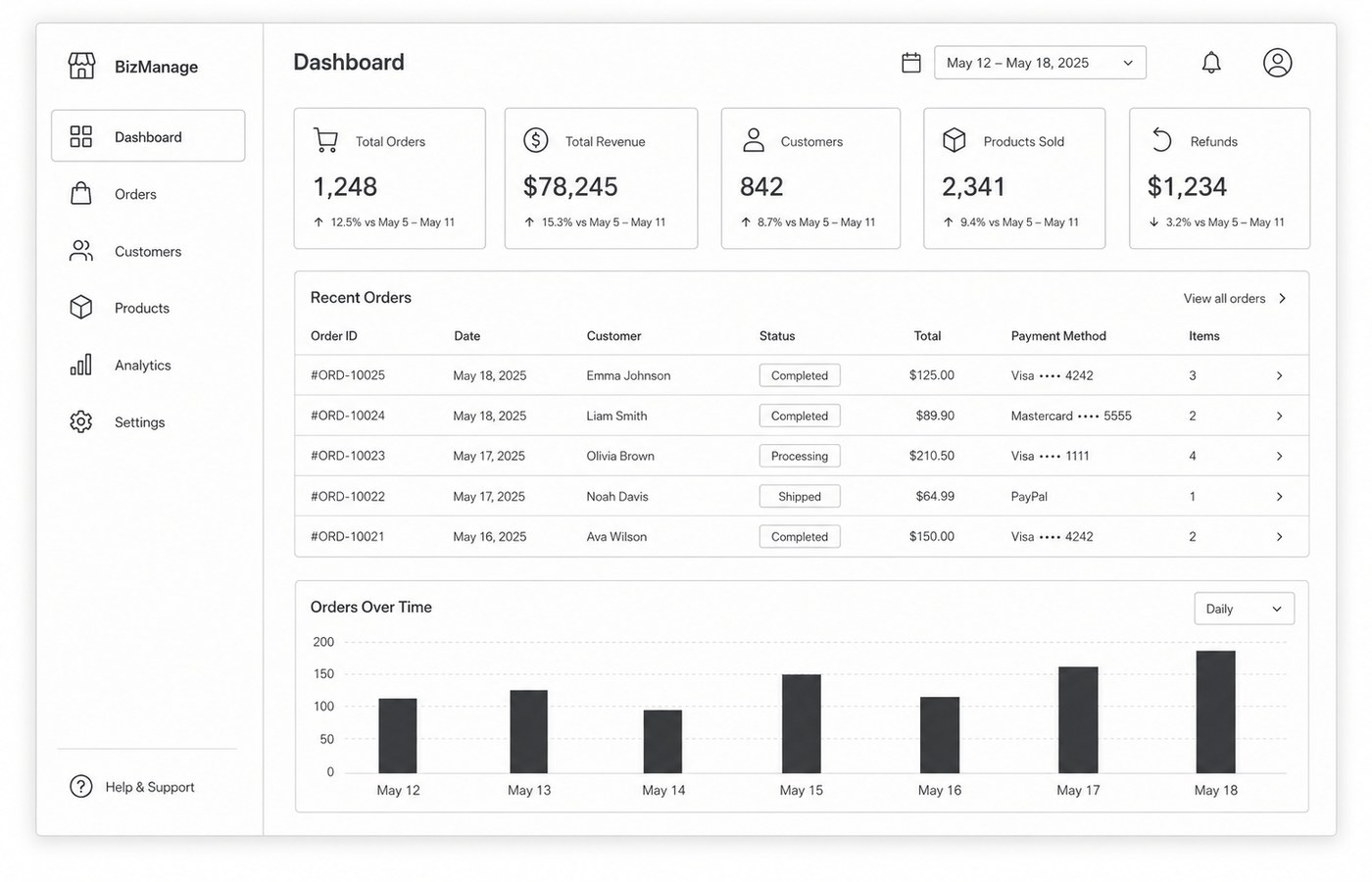1372x882 pixels.
Task: Expand order #ORD-10023 row chevron
Action: (x=1279, y=456)
